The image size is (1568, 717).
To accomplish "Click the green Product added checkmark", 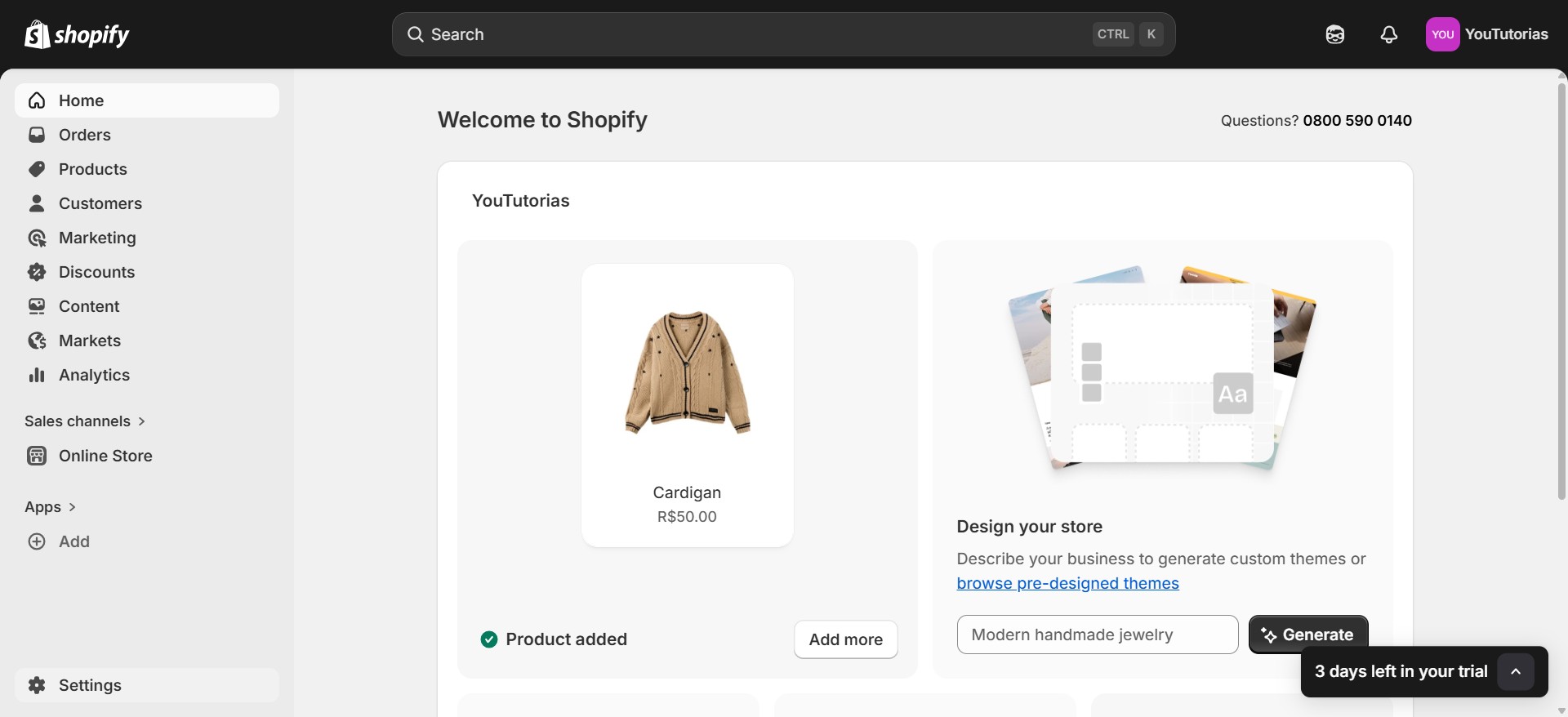I will tap(489, 639).
